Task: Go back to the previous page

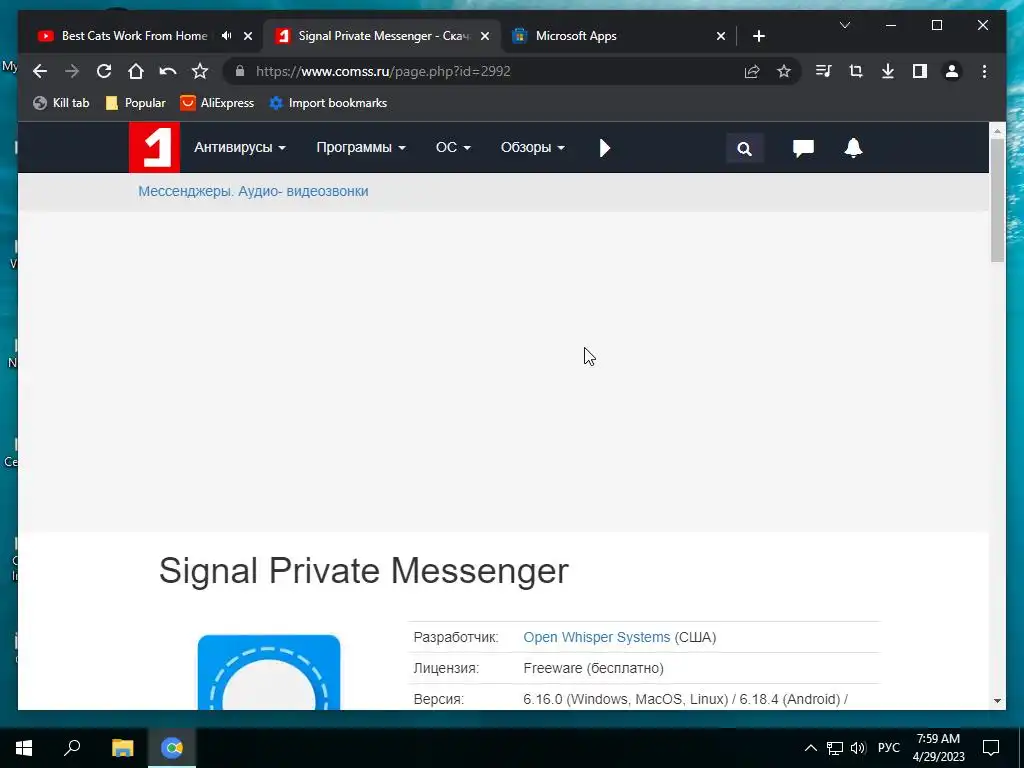Action: click(x=40, y=71)
